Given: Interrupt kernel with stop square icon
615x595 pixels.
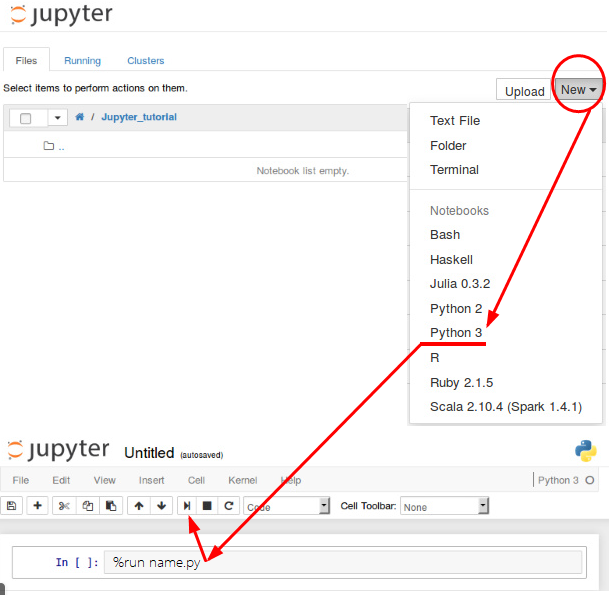Looking at the screenshot, I should (207, 506).
